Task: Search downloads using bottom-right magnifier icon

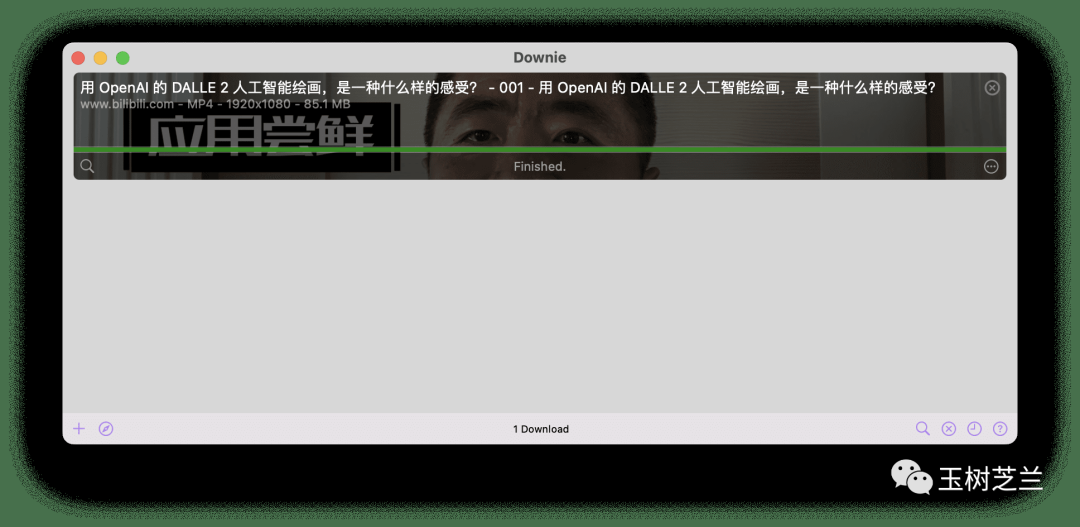Action: coord(922,428)
